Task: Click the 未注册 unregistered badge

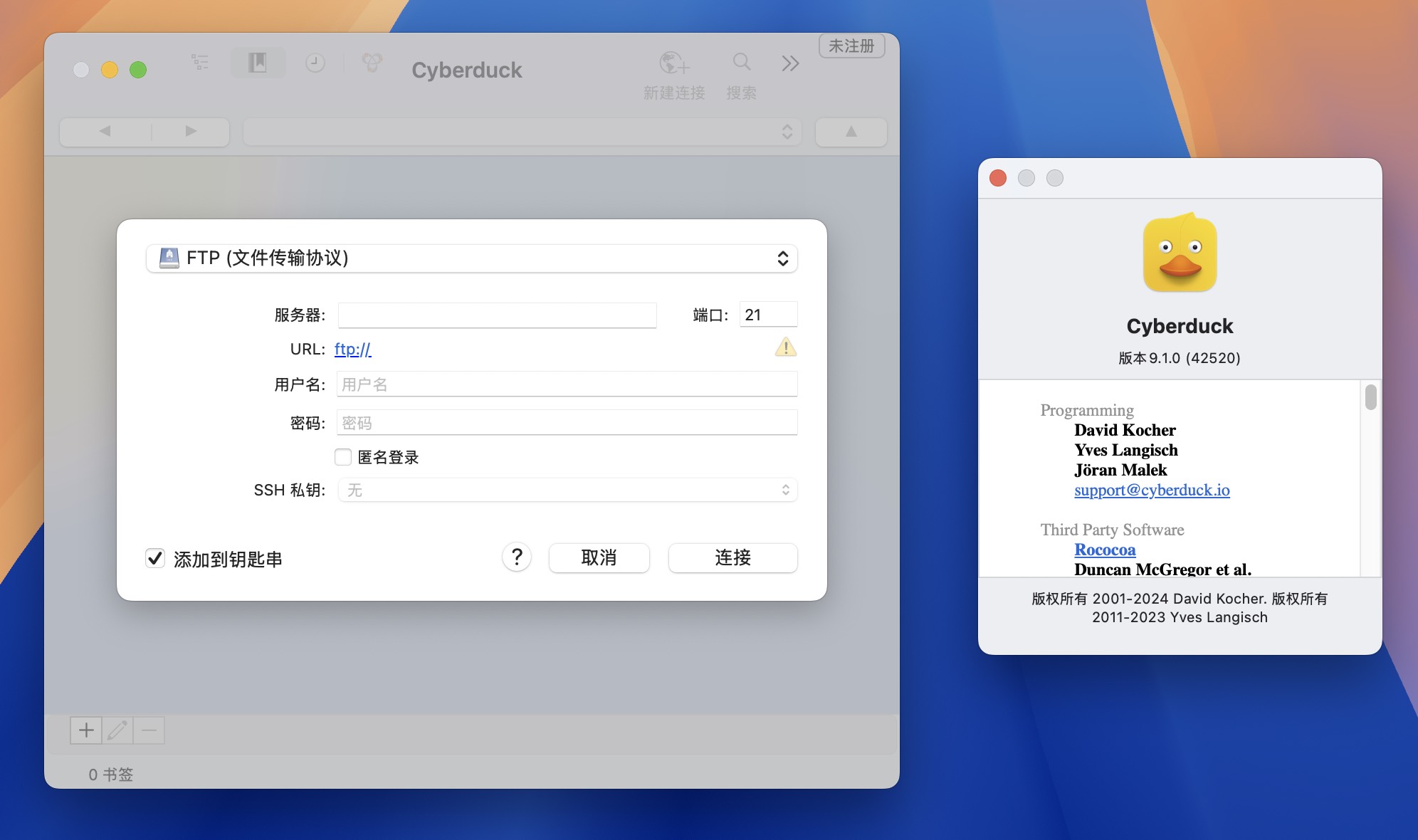Action: (851, 46)
